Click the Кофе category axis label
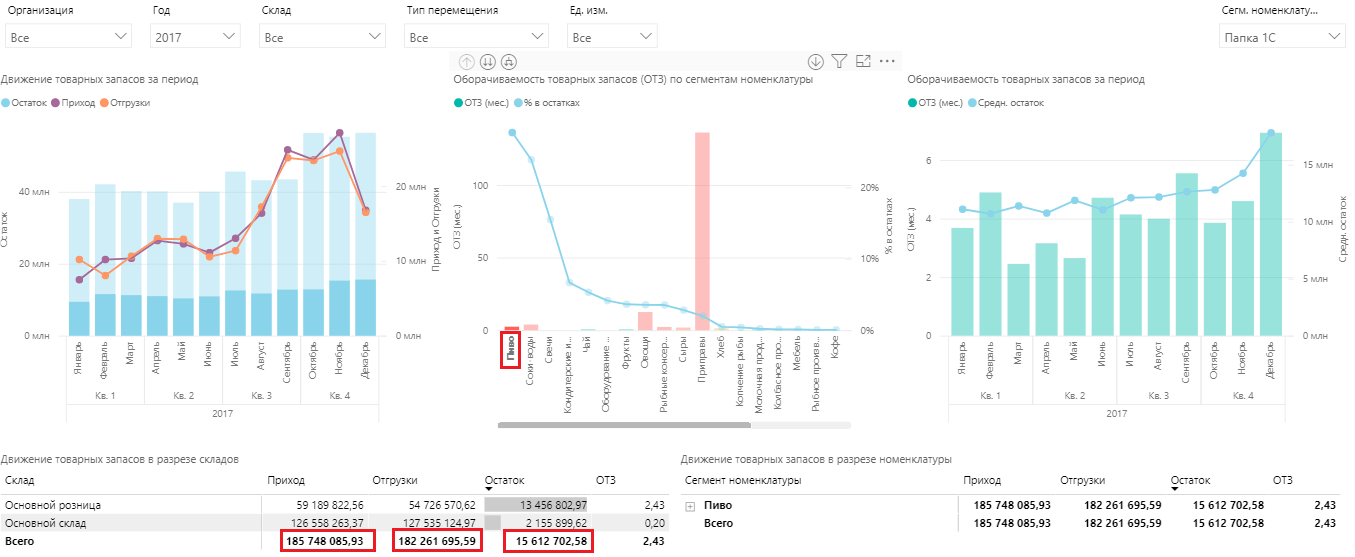This screenshot has height=557, width=1355. point(836,350)
